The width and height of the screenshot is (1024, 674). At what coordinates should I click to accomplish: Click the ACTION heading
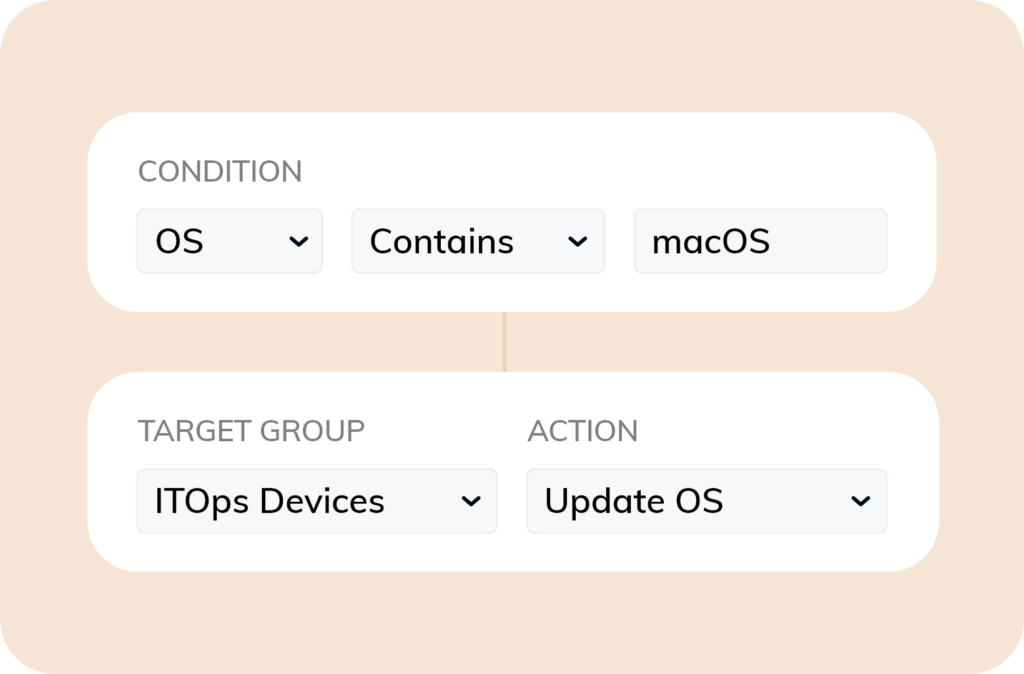pyautogui.click(x=583, y=431)
